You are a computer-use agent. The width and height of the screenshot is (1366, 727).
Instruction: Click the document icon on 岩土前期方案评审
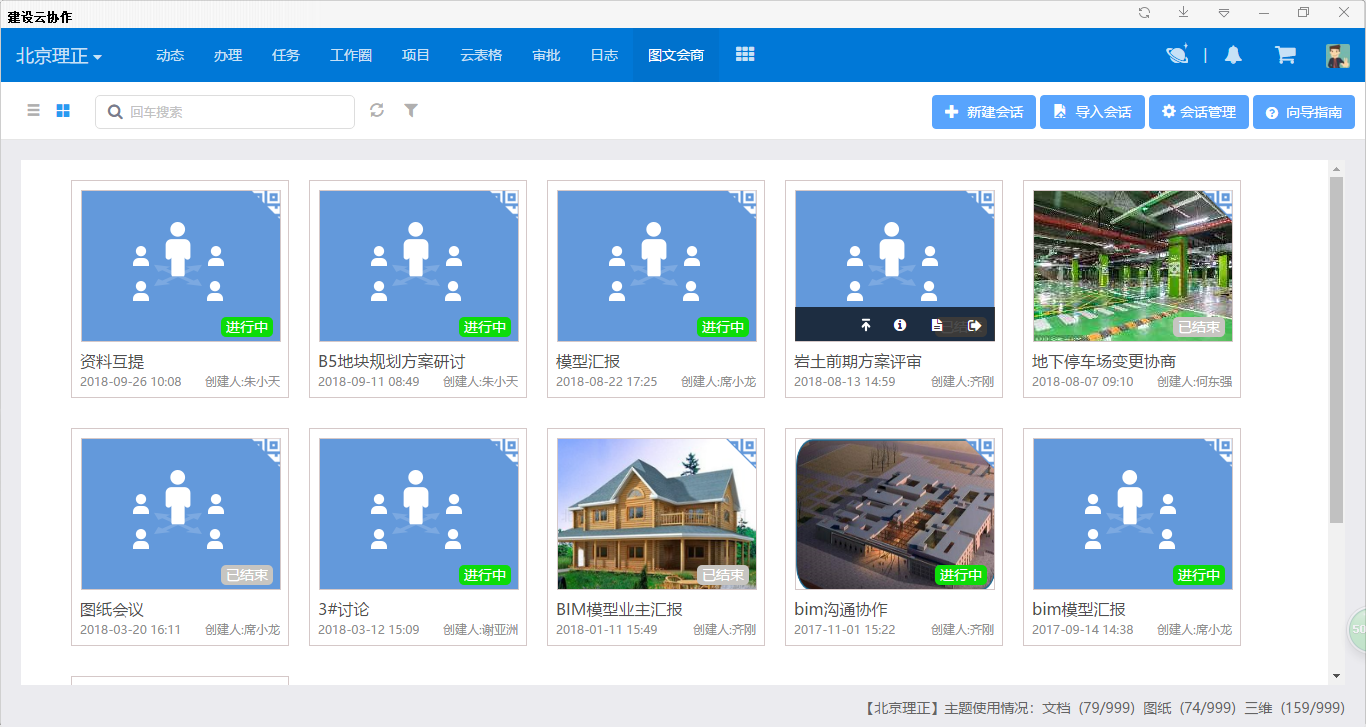click(937, 325)
